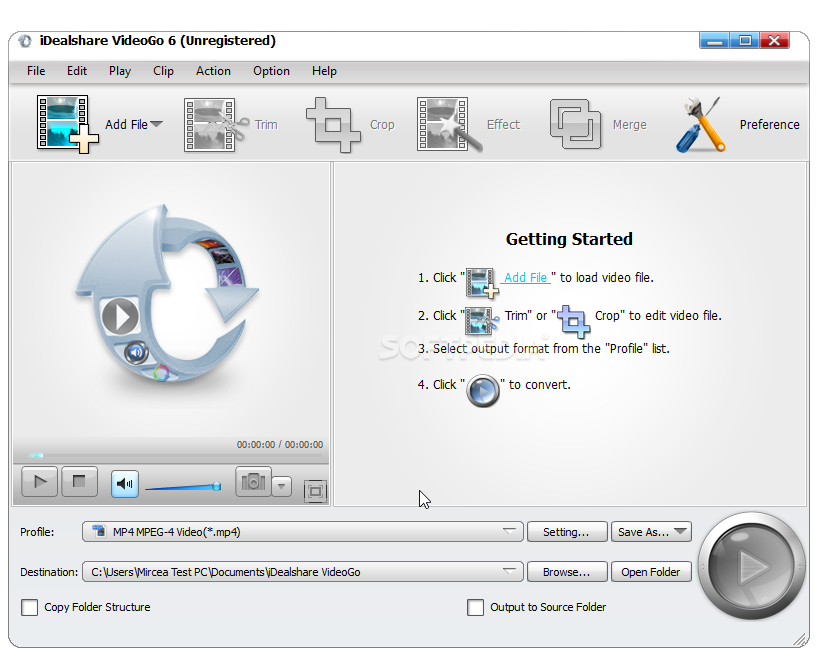Viewport: 818px width, 656px height.
Task: Click the window resize grip corner
Action: (800, 639)
